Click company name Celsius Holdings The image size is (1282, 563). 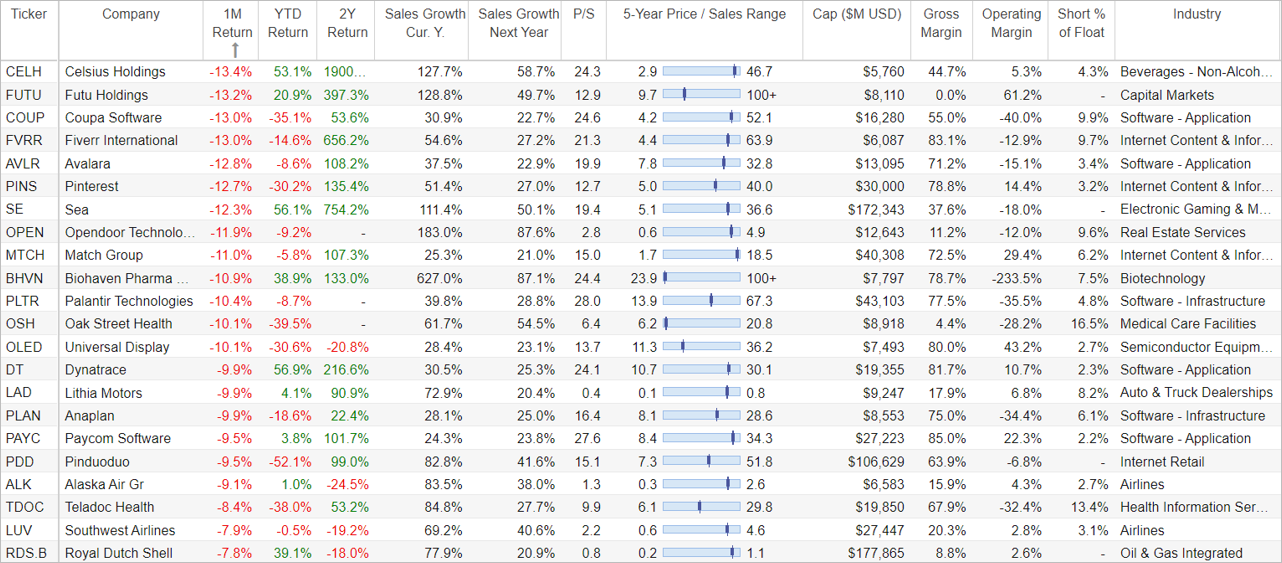coord(115,72)
